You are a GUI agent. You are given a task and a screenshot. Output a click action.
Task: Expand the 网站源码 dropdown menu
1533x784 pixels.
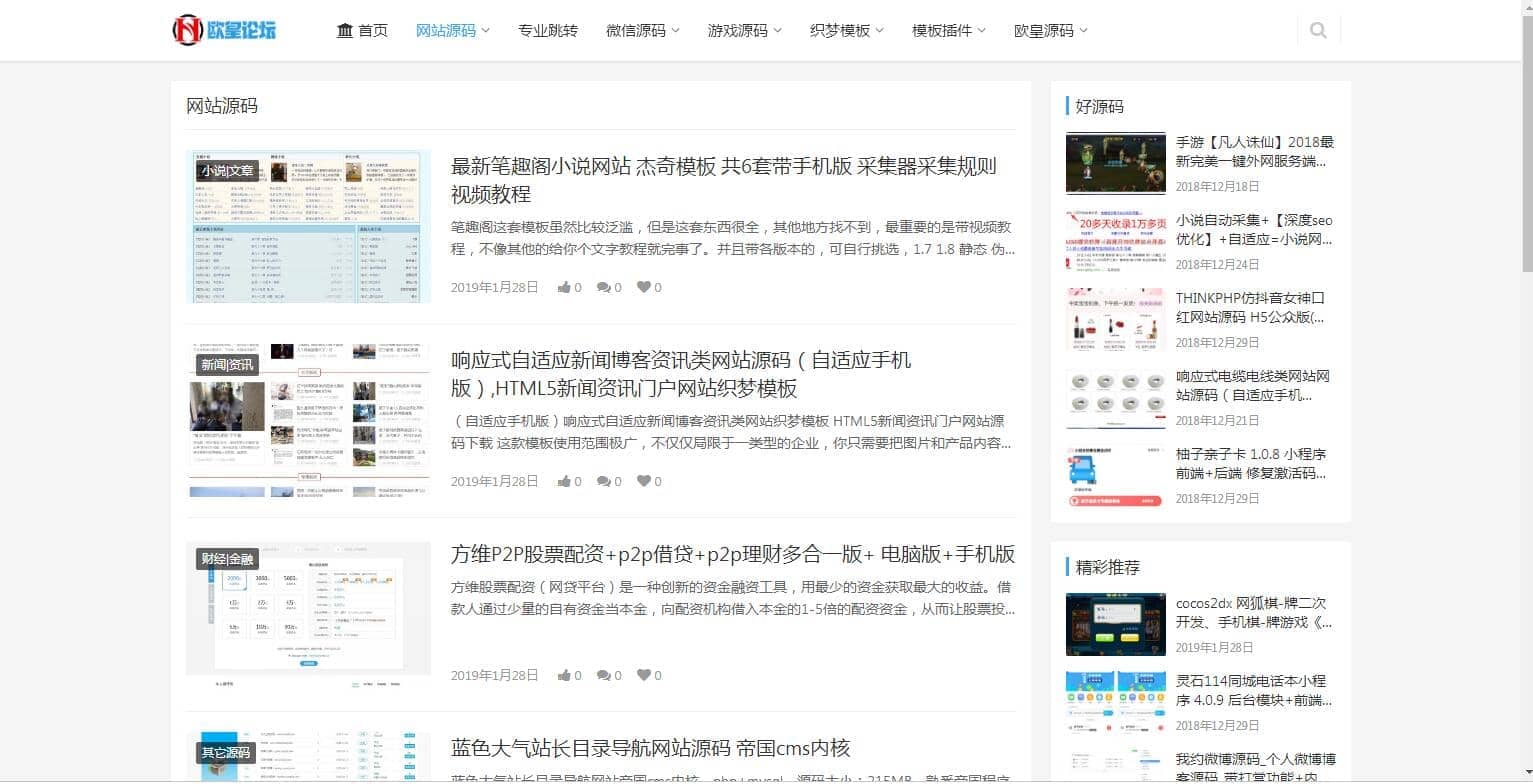click(x=452, y=31)
